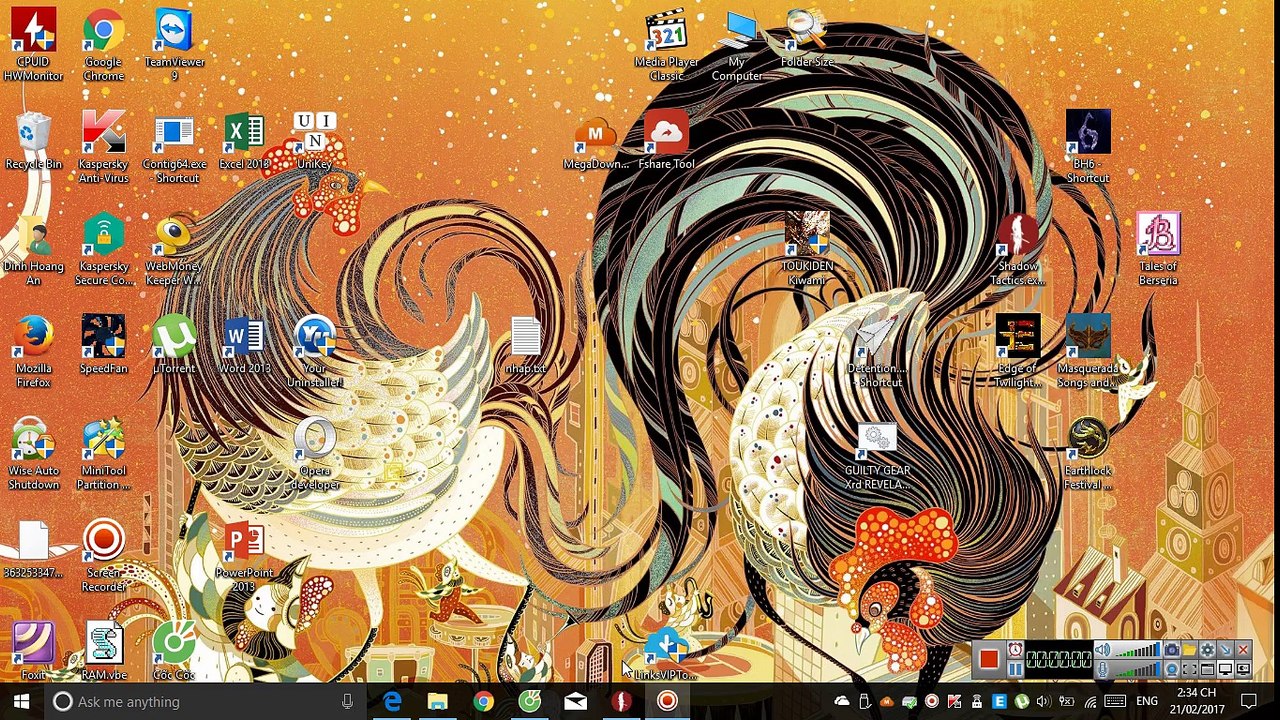Choose window capture mode in recorder
The height and width of the screenshot is (720, 1280).
pos(1207,669)
